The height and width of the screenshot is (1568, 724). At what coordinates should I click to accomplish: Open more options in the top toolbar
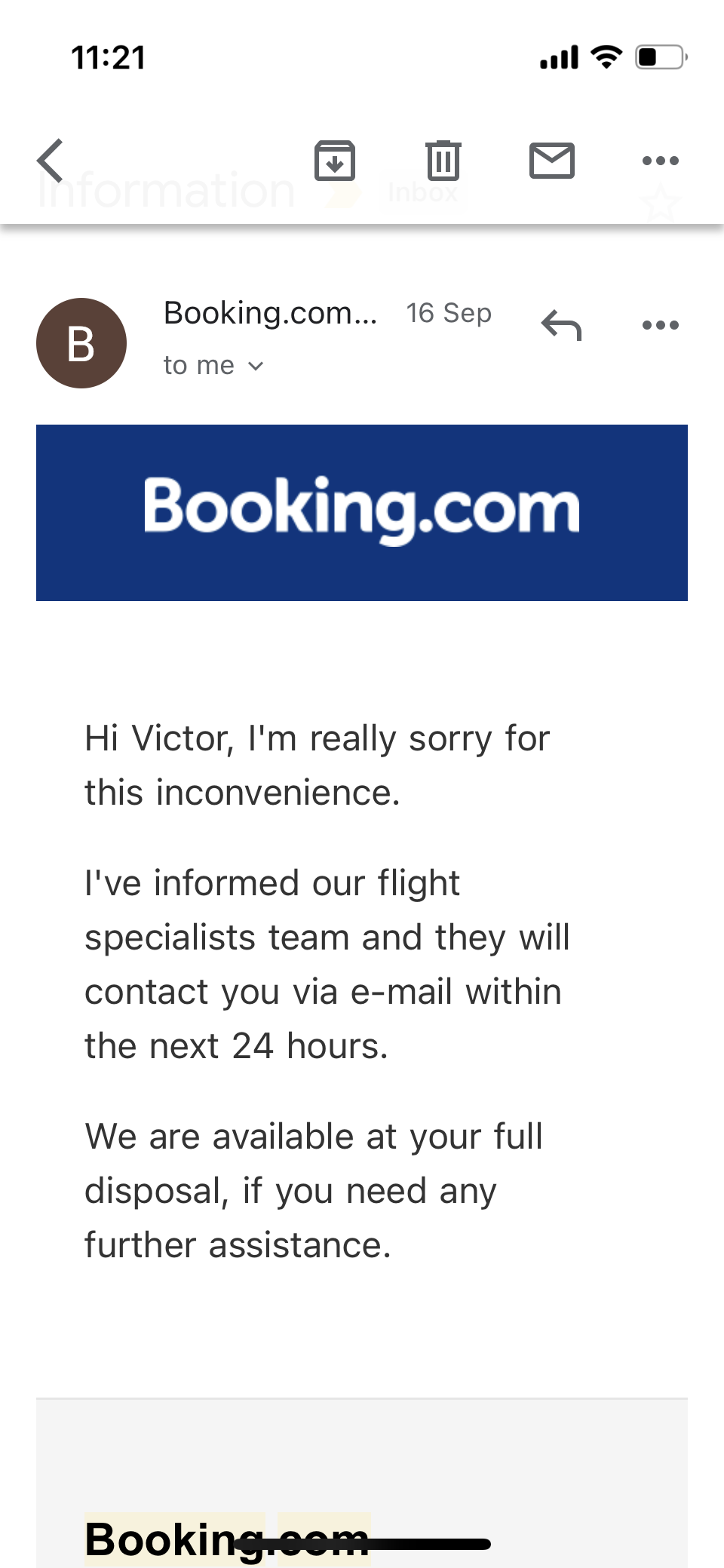660,161
